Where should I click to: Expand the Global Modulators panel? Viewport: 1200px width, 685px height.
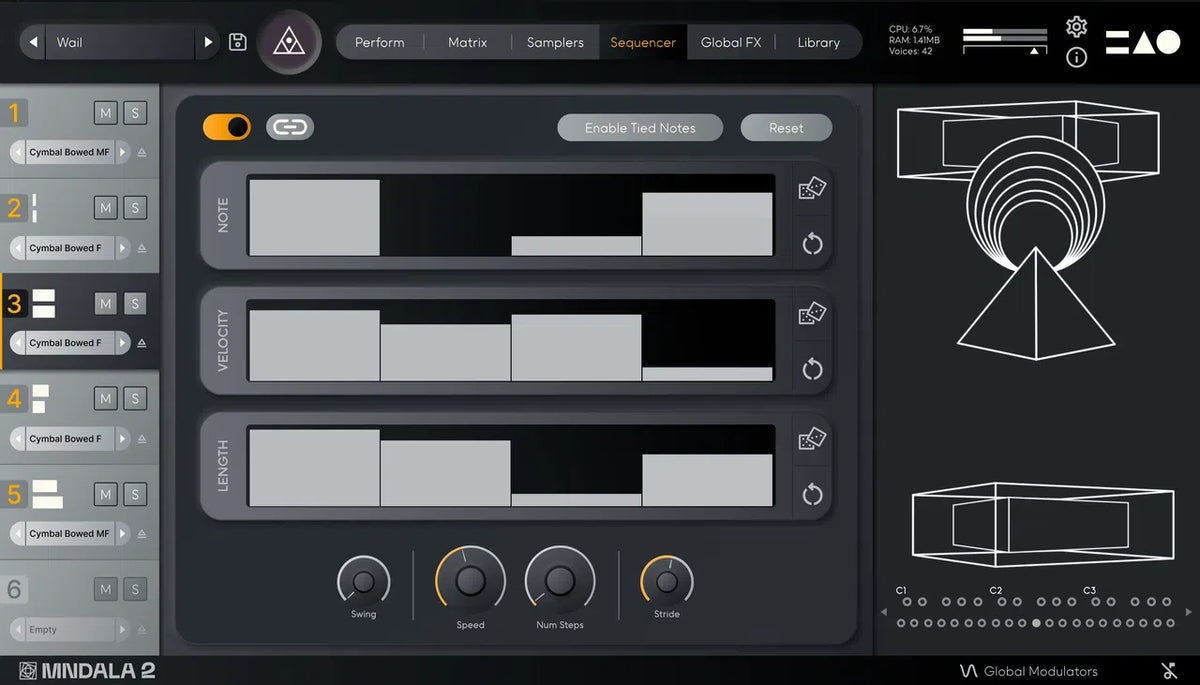coord(1030,671)
